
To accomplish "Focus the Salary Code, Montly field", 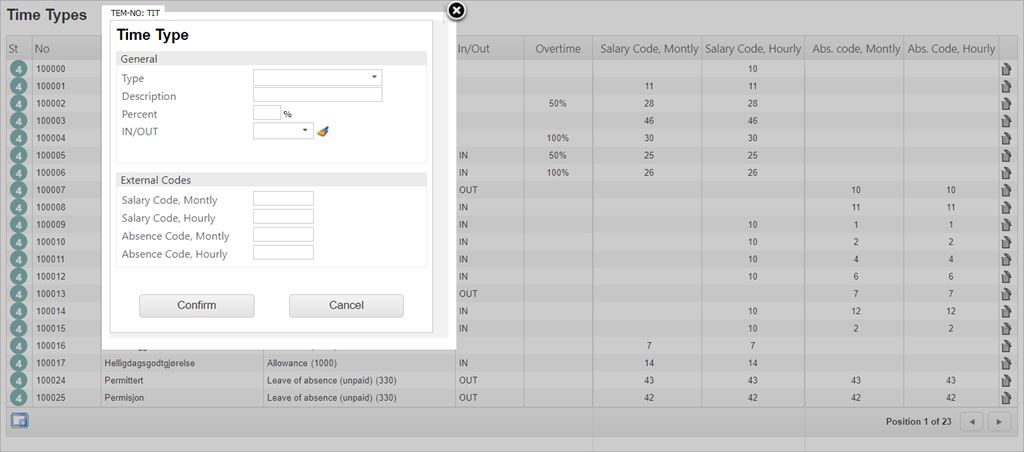I will (283, 199).
